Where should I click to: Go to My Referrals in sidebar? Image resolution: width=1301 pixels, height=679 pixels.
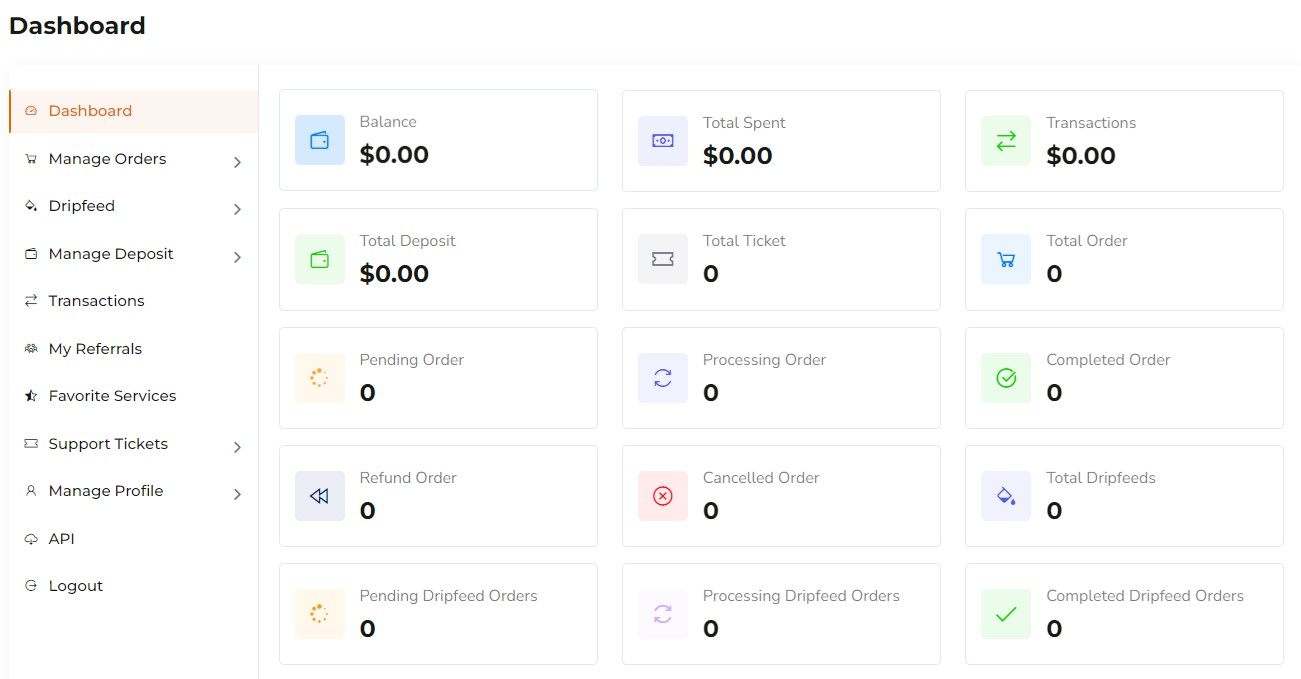pyautogui.click(x=95, y=349)
